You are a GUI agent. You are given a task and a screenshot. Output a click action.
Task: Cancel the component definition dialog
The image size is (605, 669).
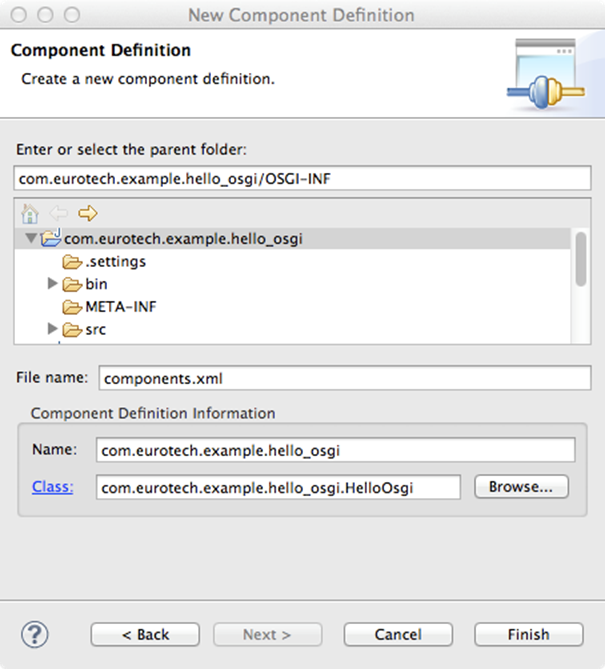398,634
